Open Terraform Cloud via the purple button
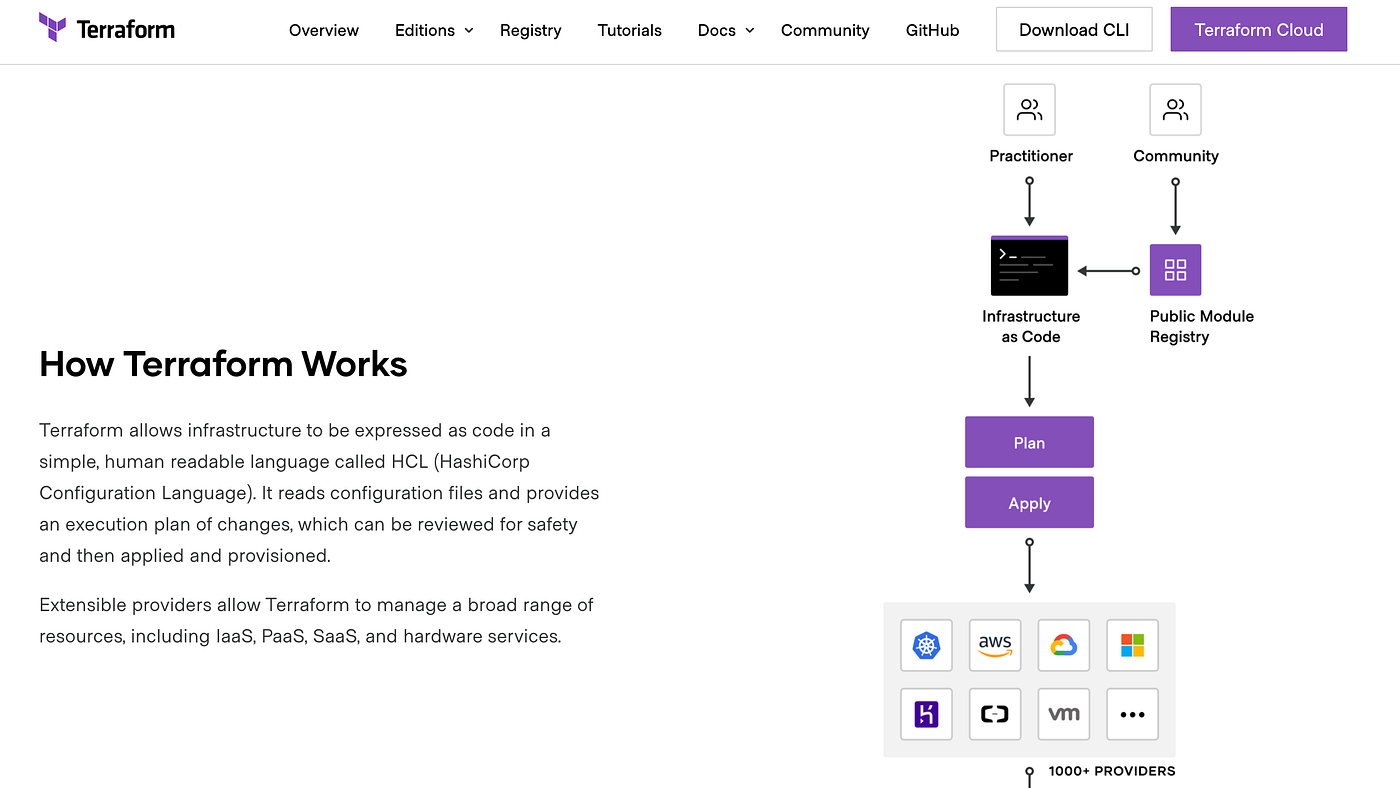Viewport: 1400px width, 788px height. click(x=1258, y=29)
